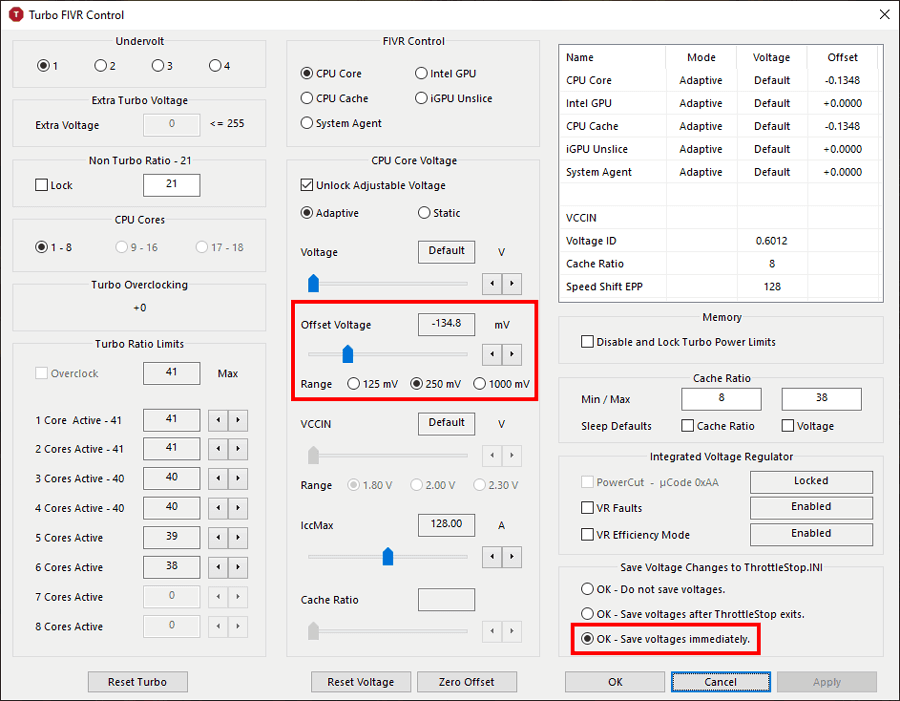Click Speed Shift EPP row in table
This screenshot has height=701, width=900.
(720, 286)
